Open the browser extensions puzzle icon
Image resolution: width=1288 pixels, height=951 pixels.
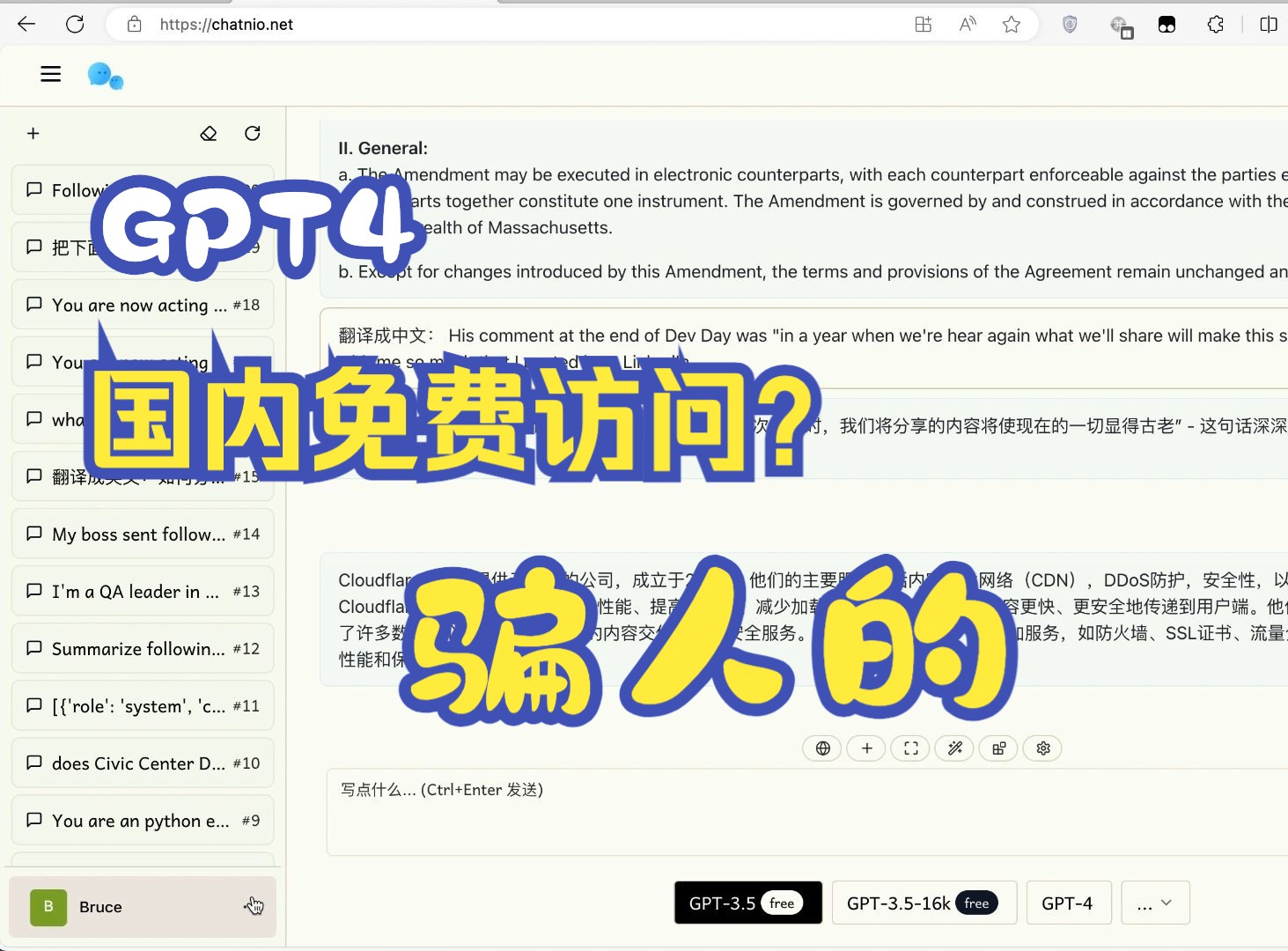(x=1216, y=25)
